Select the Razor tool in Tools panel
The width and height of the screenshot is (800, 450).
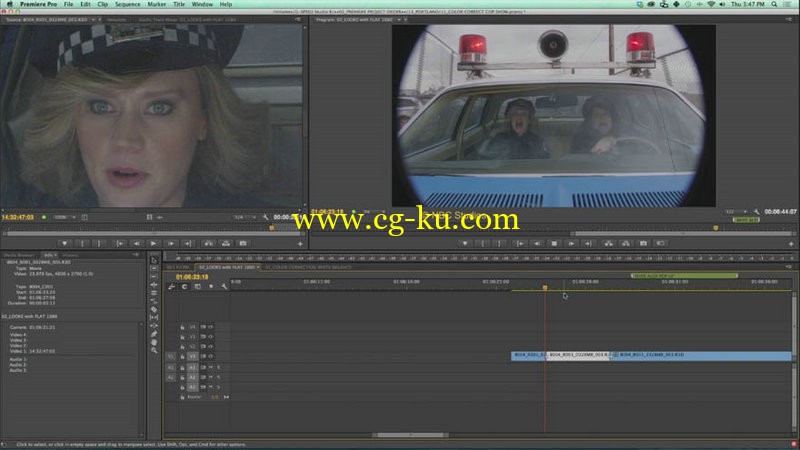tap(154, 309)
